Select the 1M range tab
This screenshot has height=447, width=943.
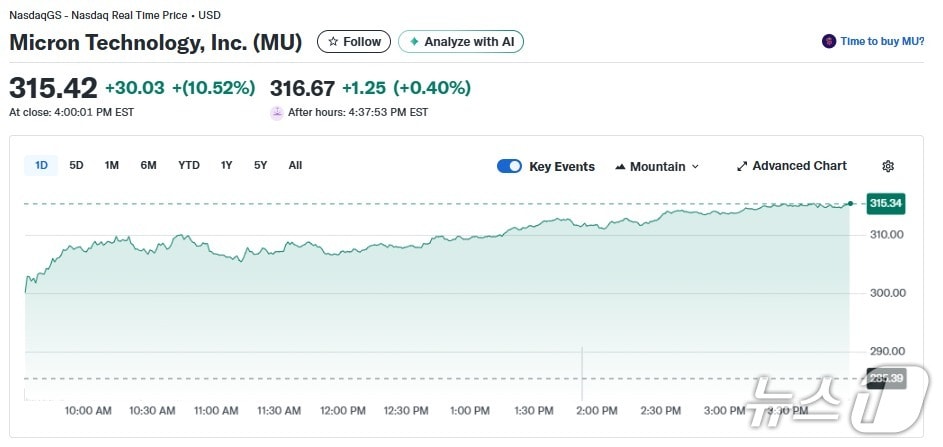(x=111, y=166)
